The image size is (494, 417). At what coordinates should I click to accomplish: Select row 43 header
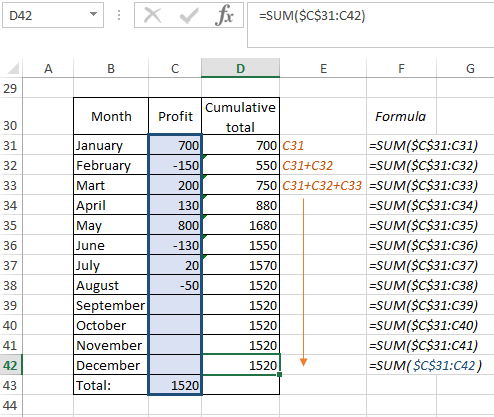(x=10, y=385)
